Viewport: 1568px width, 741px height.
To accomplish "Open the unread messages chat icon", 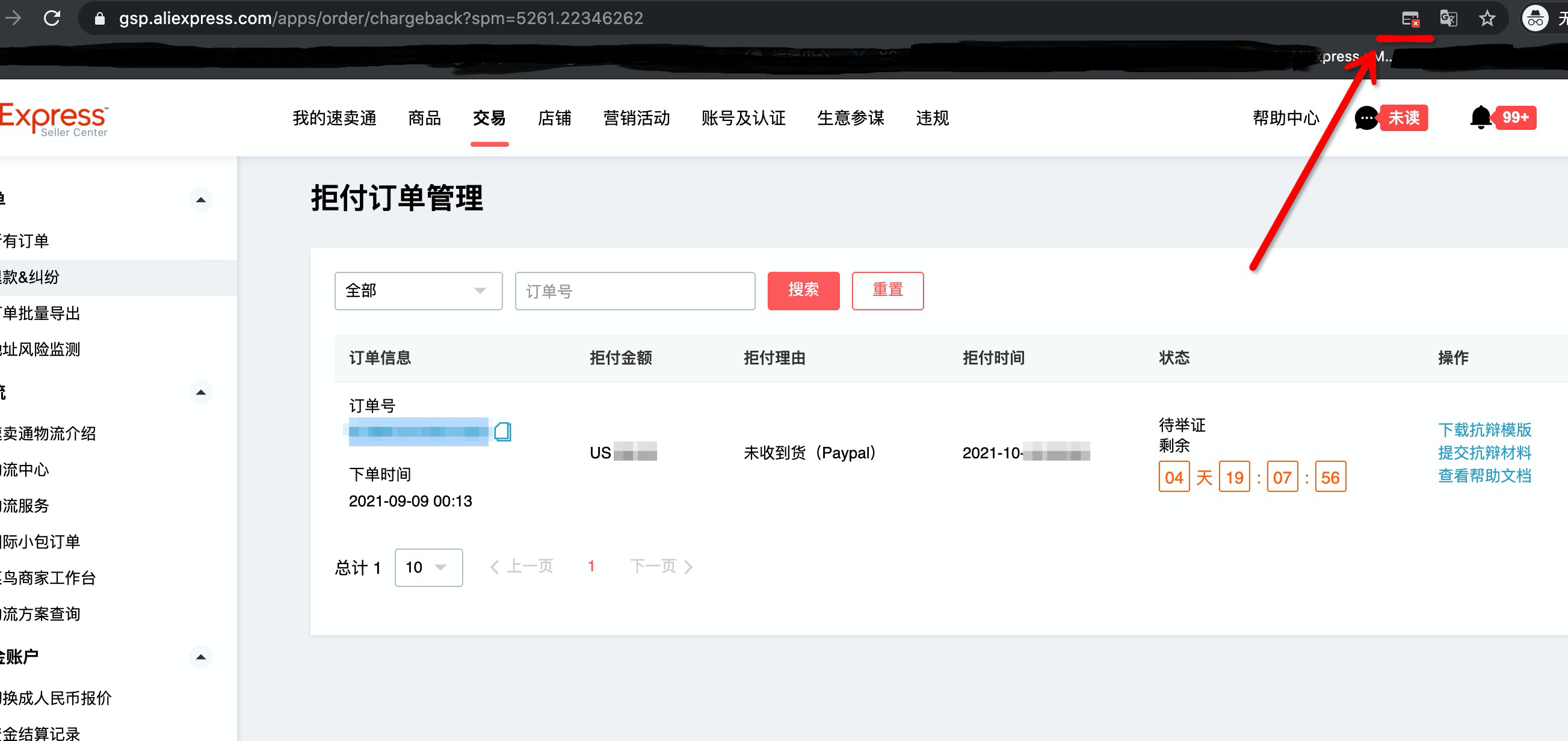I will tap(1366, 118).
